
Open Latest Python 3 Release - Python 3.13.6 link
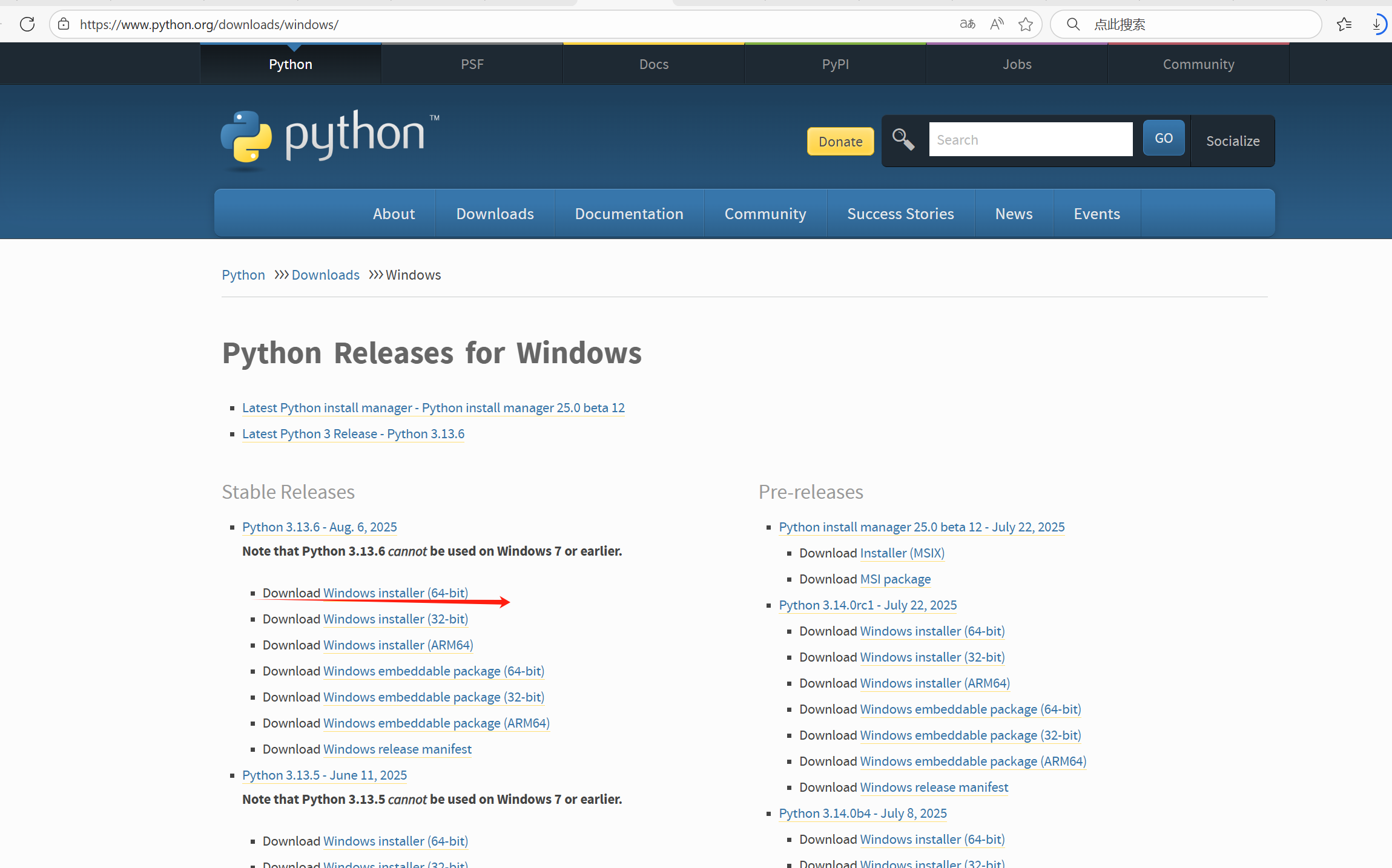(x=353, y=434)
